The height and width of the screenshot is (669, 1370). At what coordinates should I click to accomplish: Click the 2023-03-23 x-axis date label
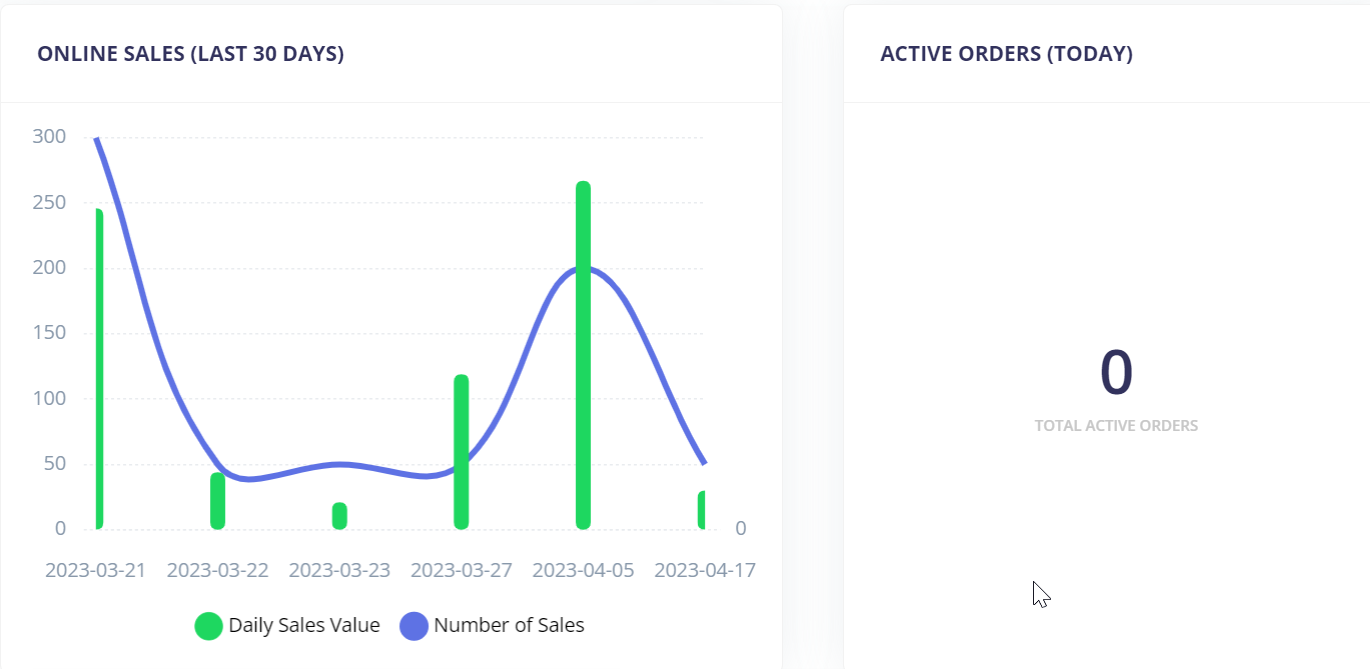click(340, 570)
